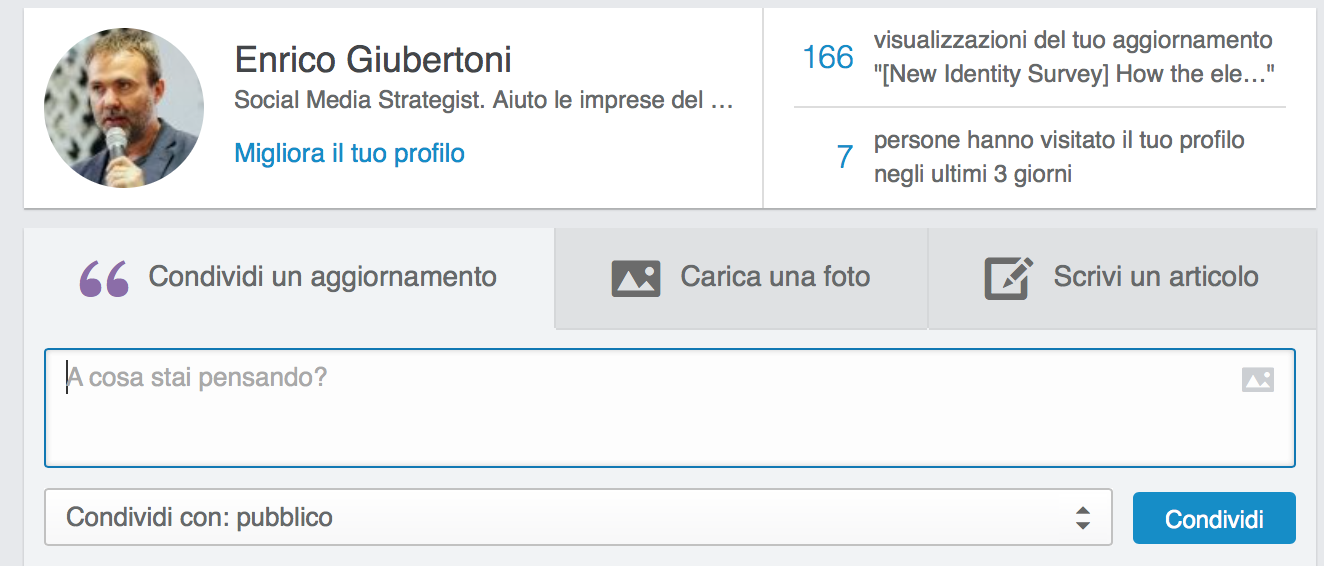
Task: Click the purple quotation marks icon
Action: [104, 279]
